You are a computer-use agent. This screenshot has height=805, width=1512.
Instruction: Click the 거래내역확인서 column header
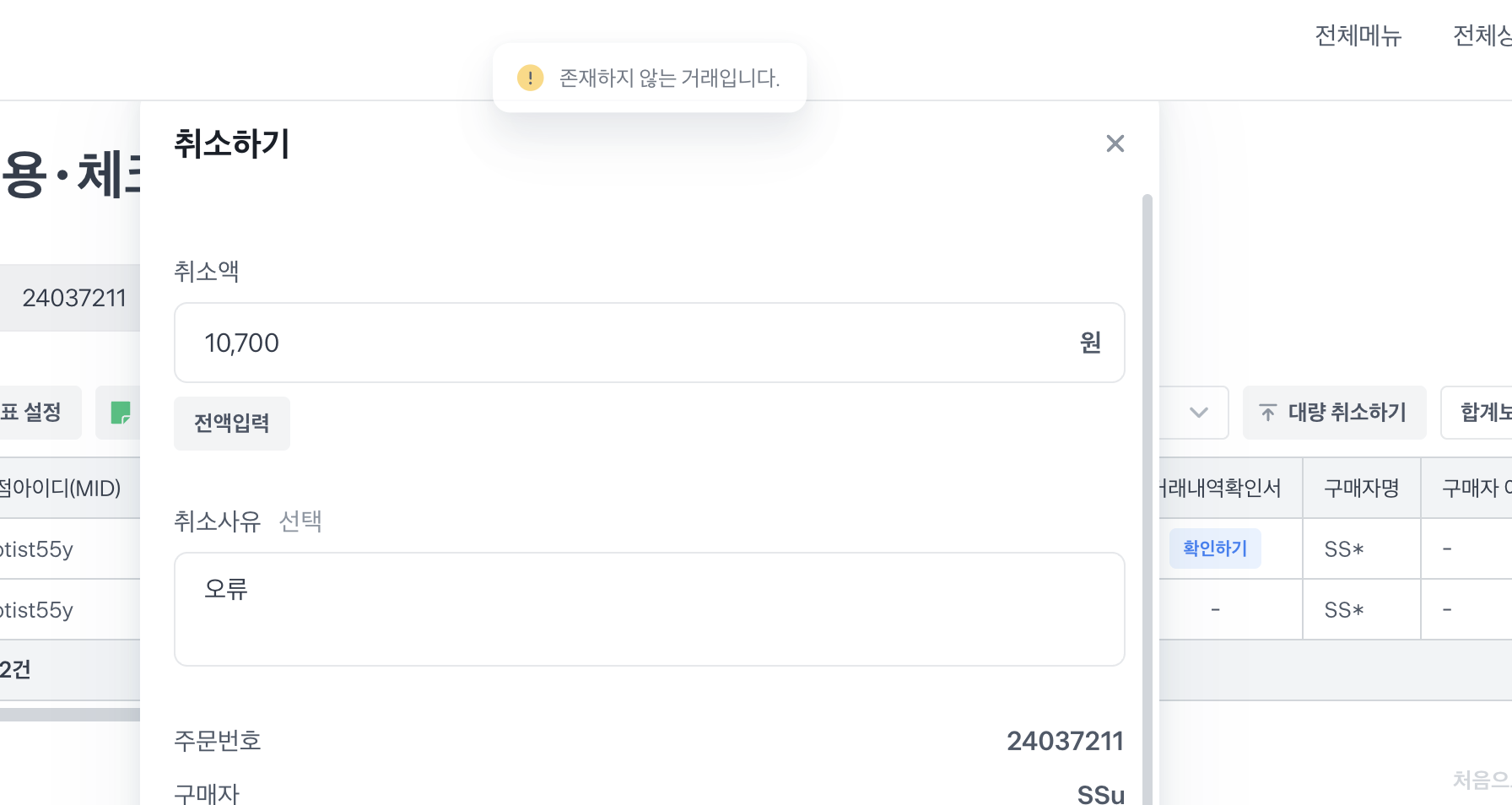[x=1221, y=488]
